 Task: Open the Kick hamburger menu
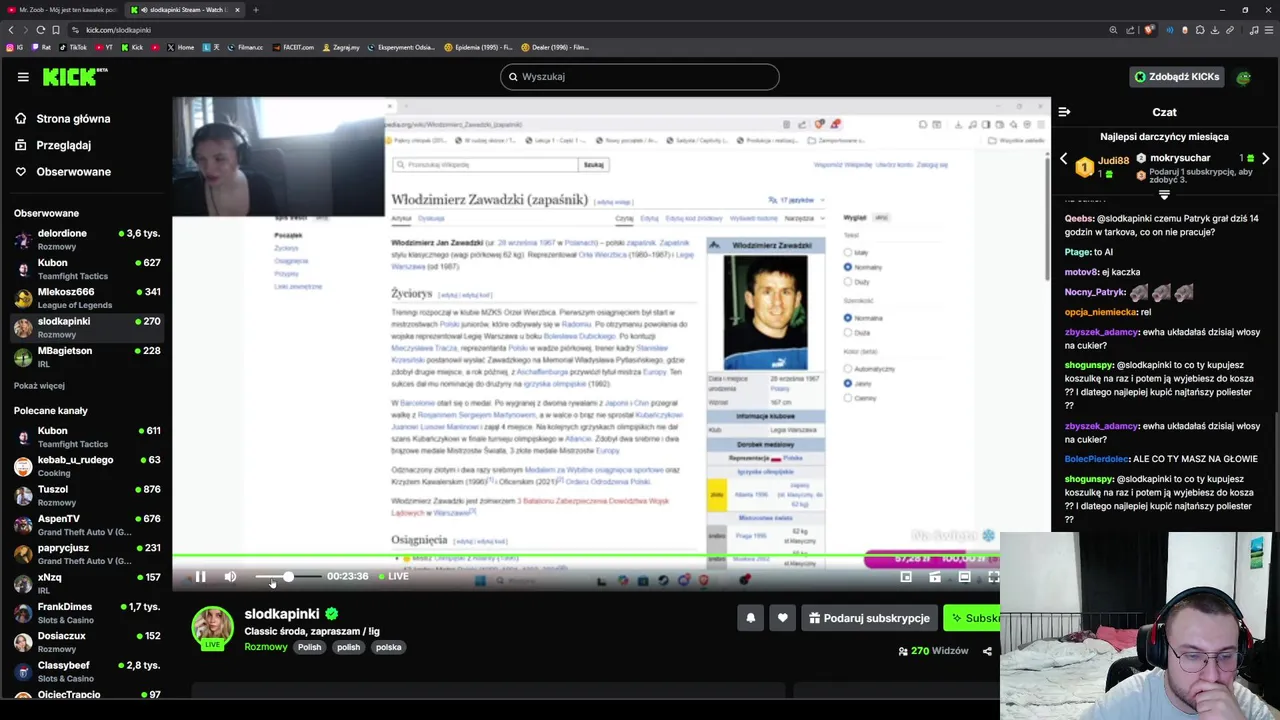(x=23, y=77)
